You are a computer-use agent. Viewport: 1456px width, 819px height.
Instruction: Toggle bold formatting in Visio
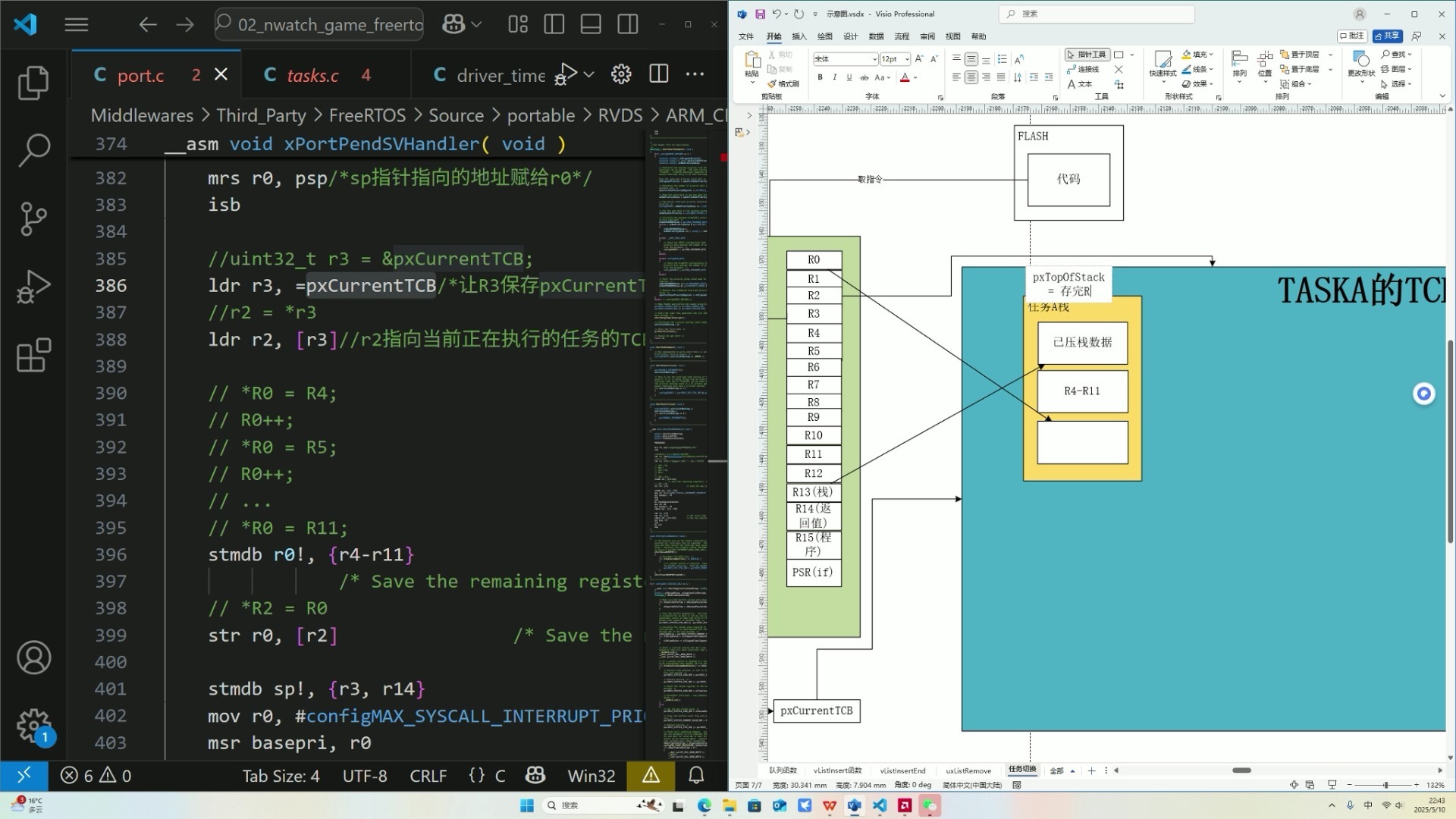[x=820, y=77]
